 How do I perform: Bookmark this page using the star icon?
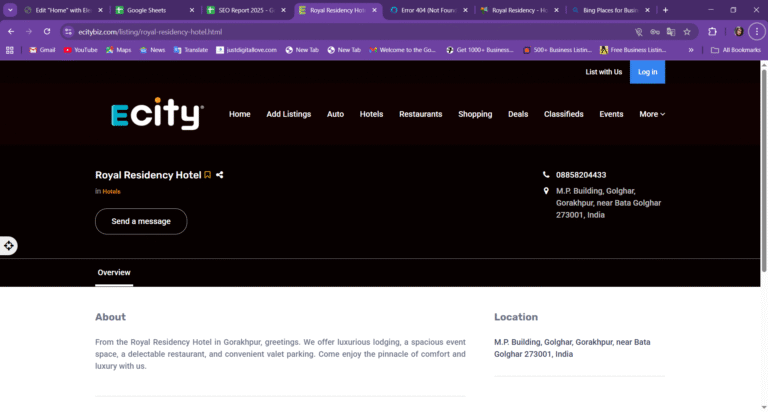687,32
